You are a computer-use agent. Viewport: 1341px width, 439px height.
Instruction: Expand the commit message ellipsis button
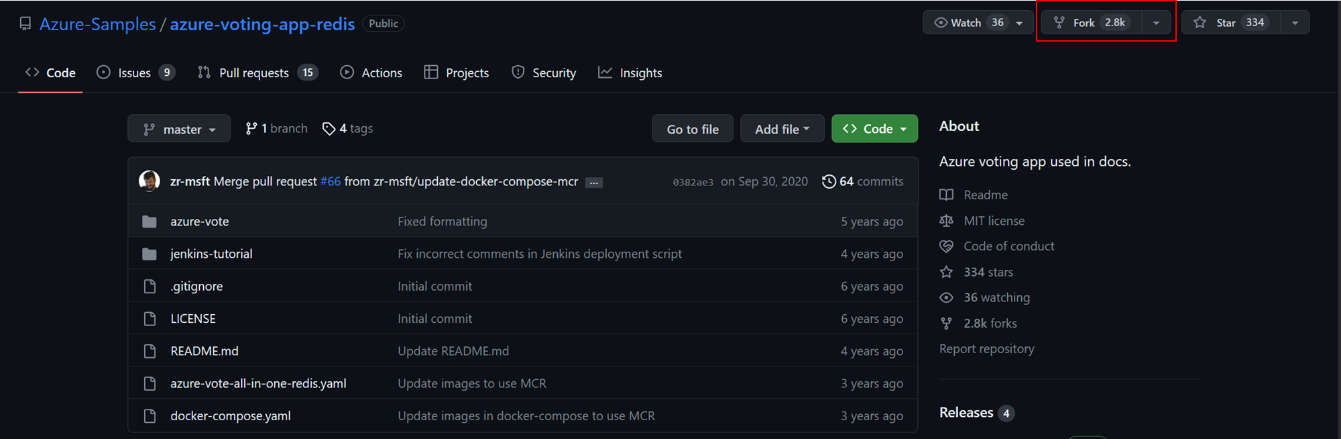(x=594, y=183)
